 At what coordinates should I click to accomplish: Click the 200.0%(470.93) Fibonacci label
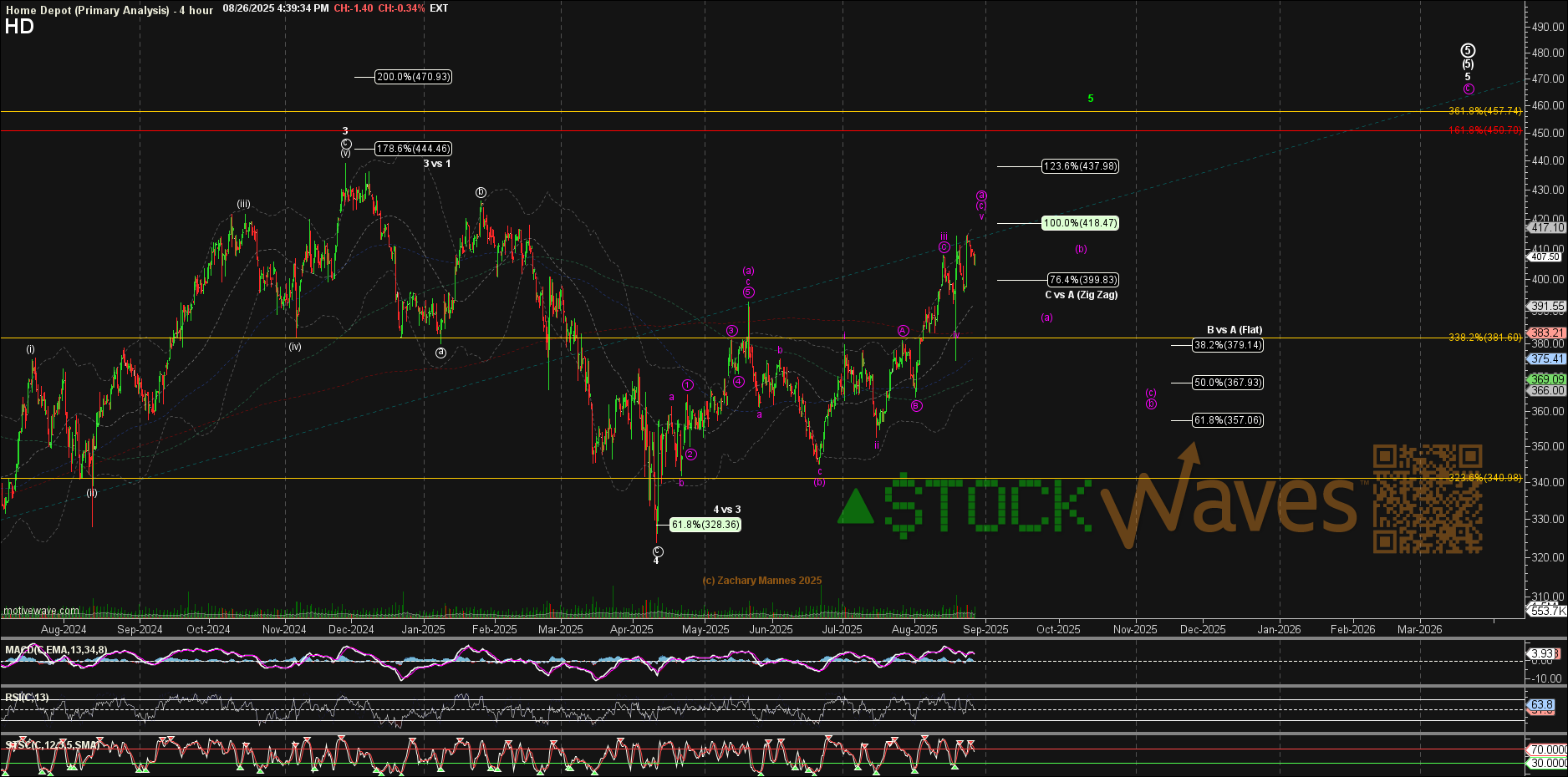(x=413, y=77)
